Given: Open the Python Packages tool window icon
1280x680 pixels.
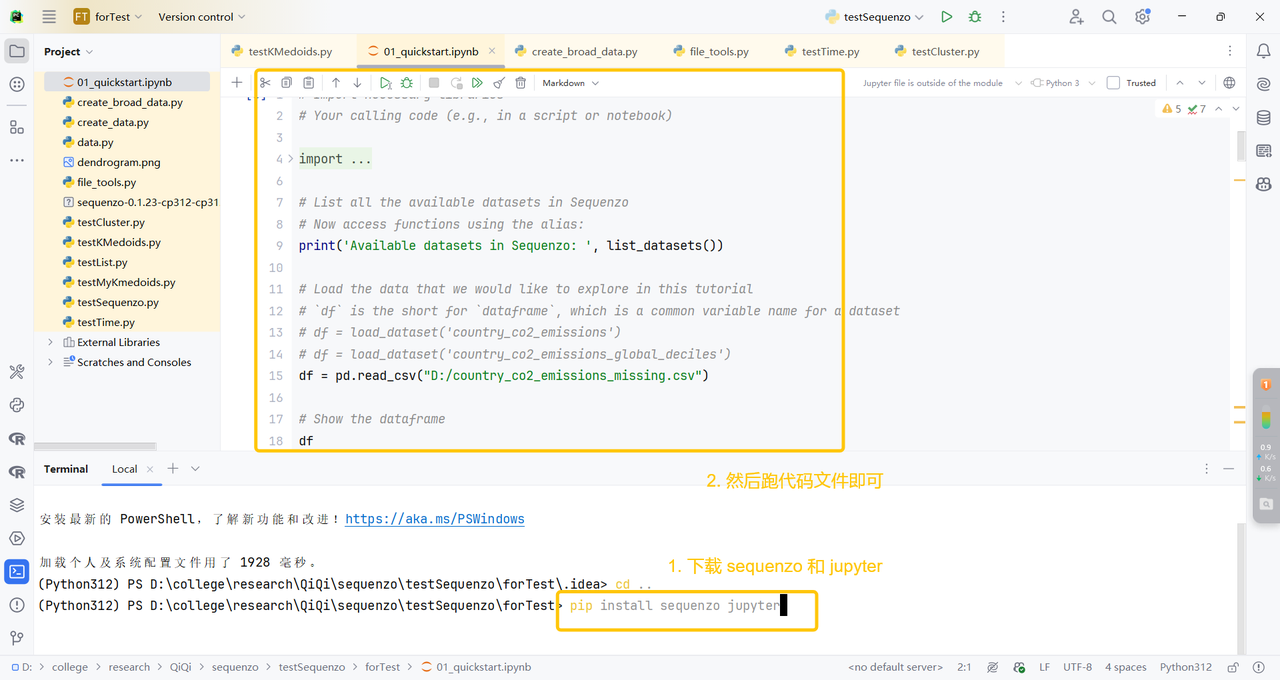Looking at the screenshot, I should point(17,505).
